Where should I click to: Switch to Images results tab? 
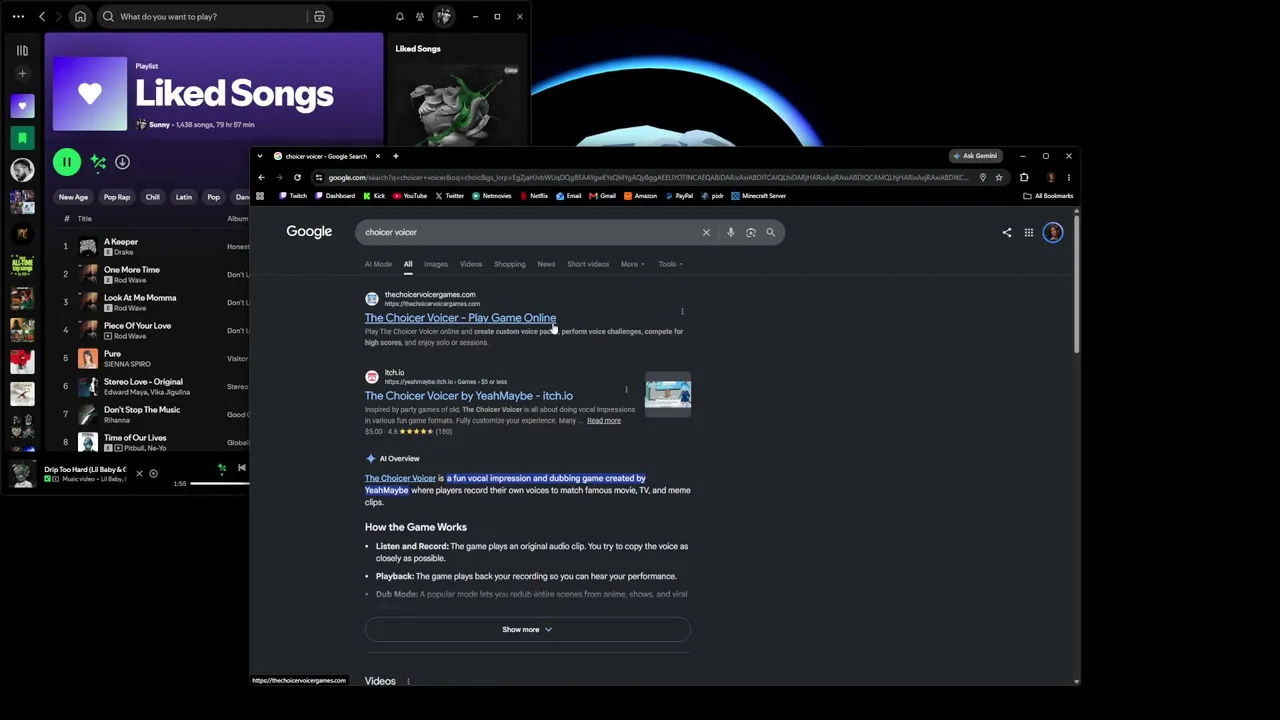[436, 264]
